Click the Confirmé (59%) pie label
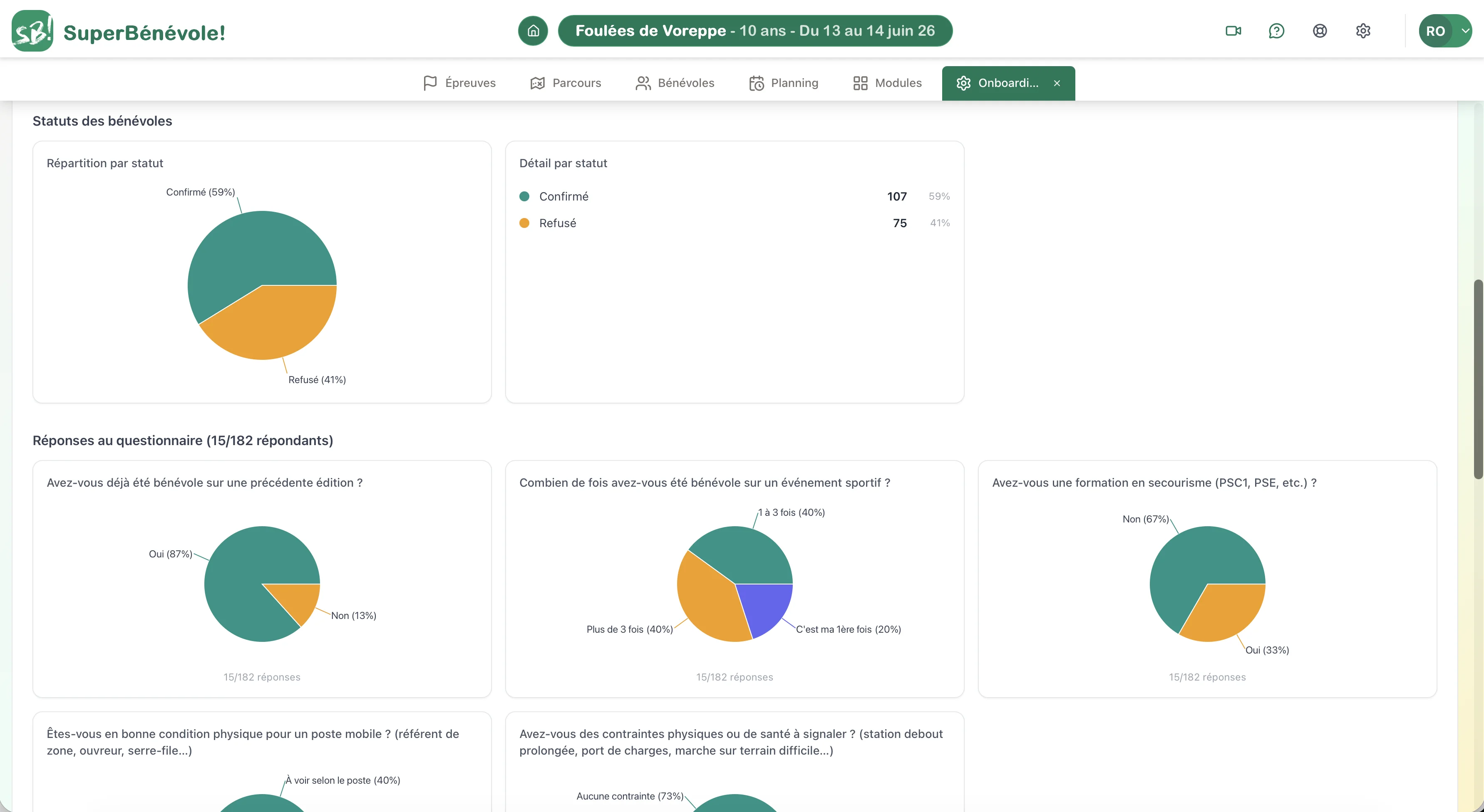This screenshot has height=812, width=1484. [x=201, y=192]
